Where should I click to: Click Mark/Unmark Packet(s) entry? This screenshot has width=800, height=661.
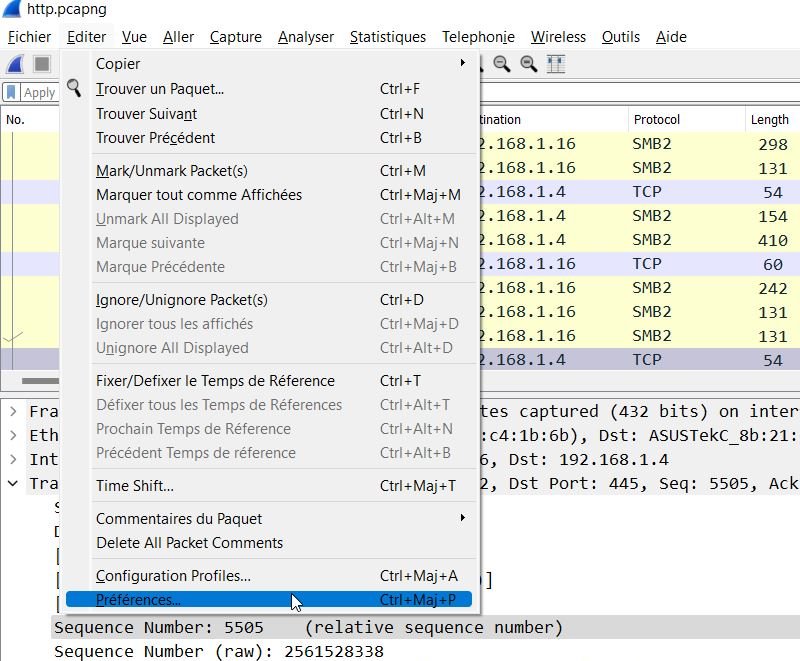click(172, 171)
